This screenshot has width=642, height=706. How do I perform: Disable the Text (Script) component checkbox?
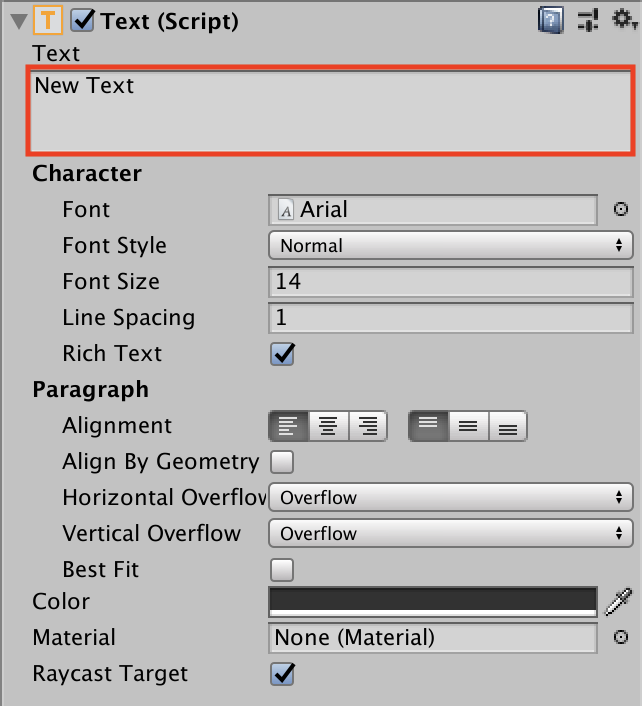(83, 20)
